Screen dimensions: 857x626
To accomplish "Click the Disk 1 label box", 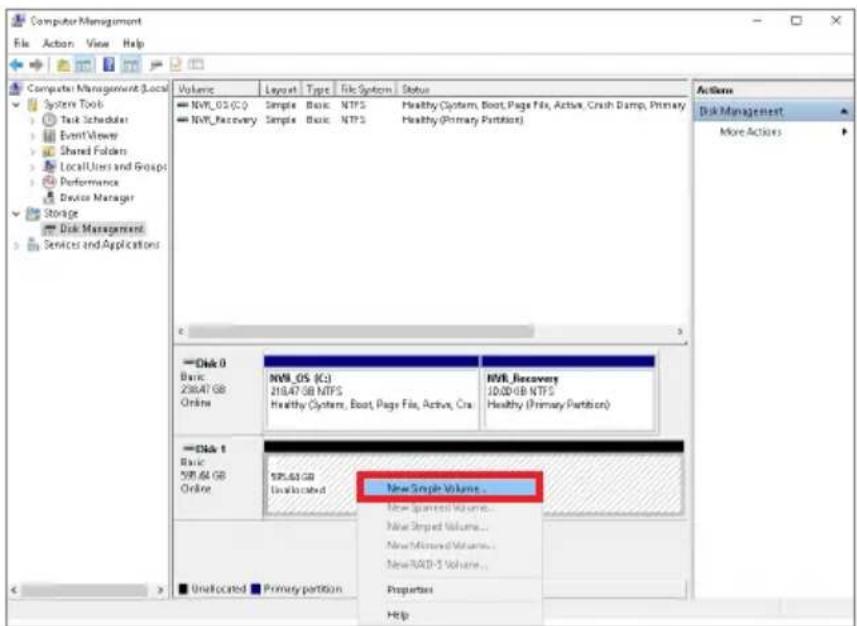I will pos(218,477).
